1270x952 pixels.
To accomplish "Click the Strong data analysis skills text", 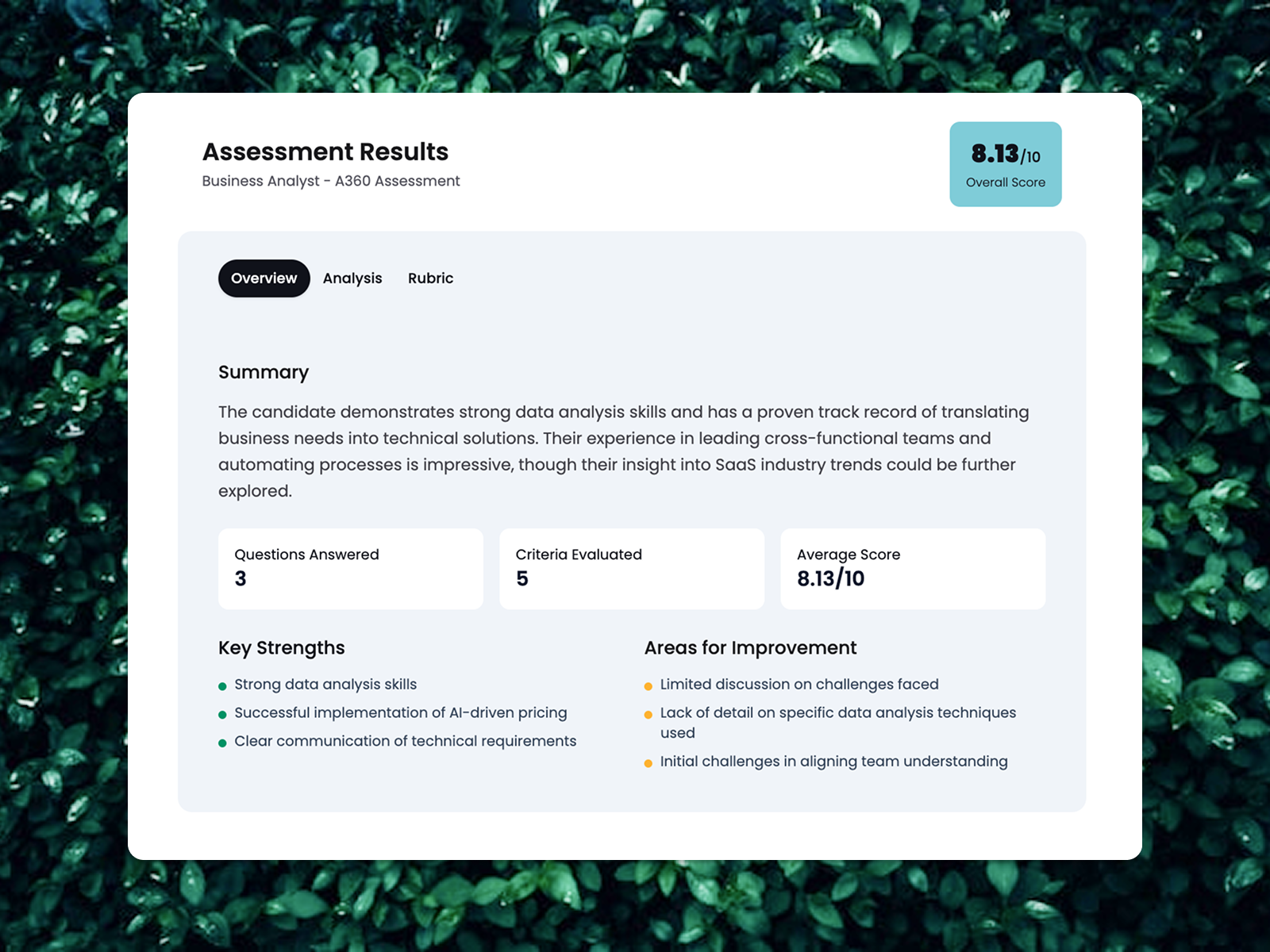I will pos(325,685).
